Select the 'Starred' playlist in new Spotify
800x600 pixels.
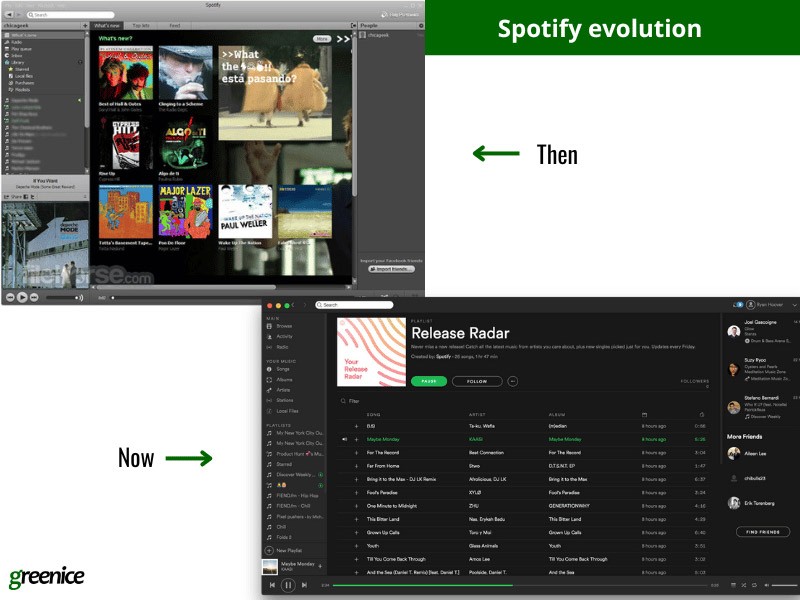[284, 464]
